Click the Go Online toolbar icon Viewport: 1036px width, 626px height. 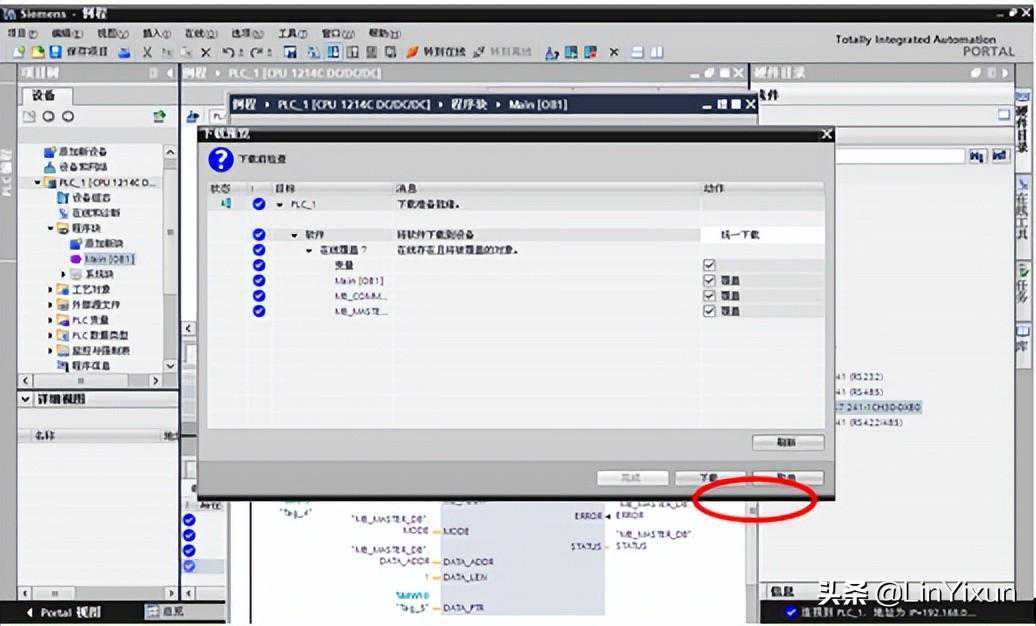[x=412, y=52]
